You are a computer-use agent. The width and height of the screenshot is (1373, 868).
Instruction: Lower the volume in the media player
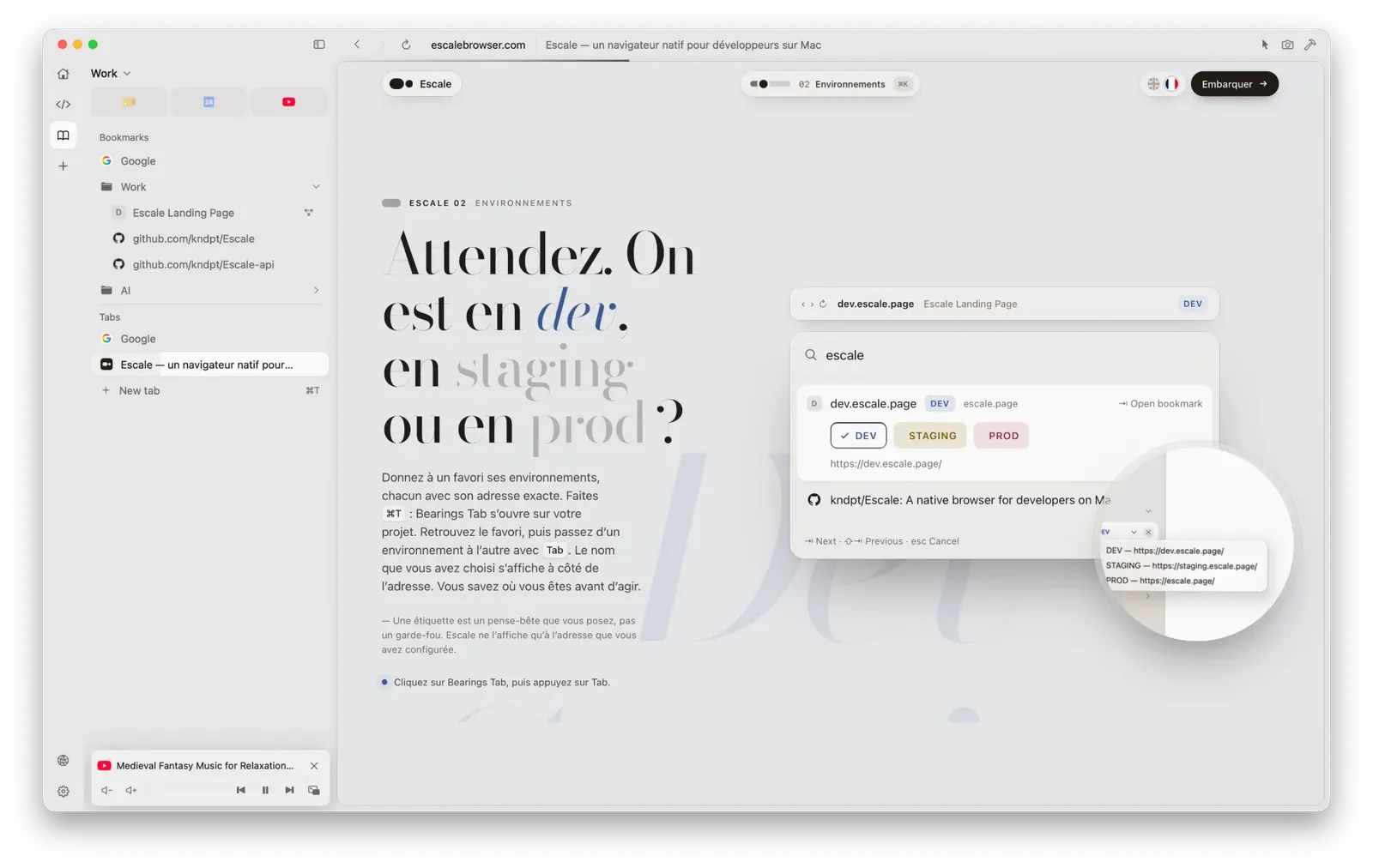[x=106, y=791]
